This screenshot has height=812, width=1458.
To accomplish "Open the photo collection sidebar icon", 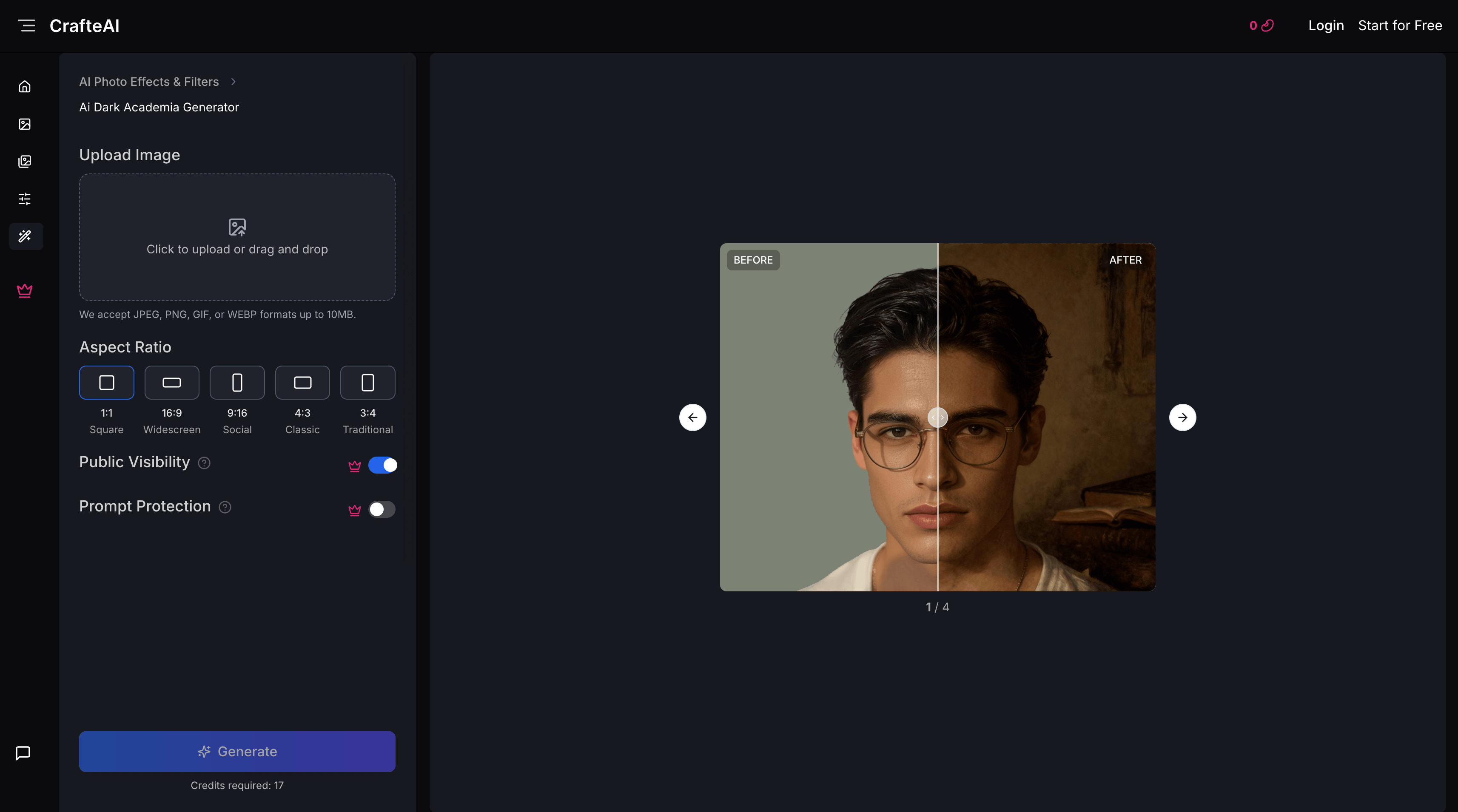I will pos(26,161).
